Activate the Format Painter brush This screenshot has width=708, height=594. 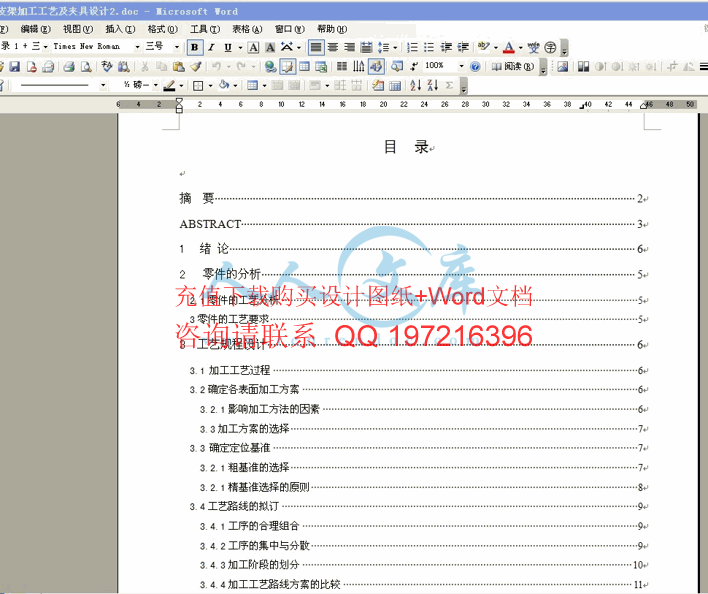point(196,67)
